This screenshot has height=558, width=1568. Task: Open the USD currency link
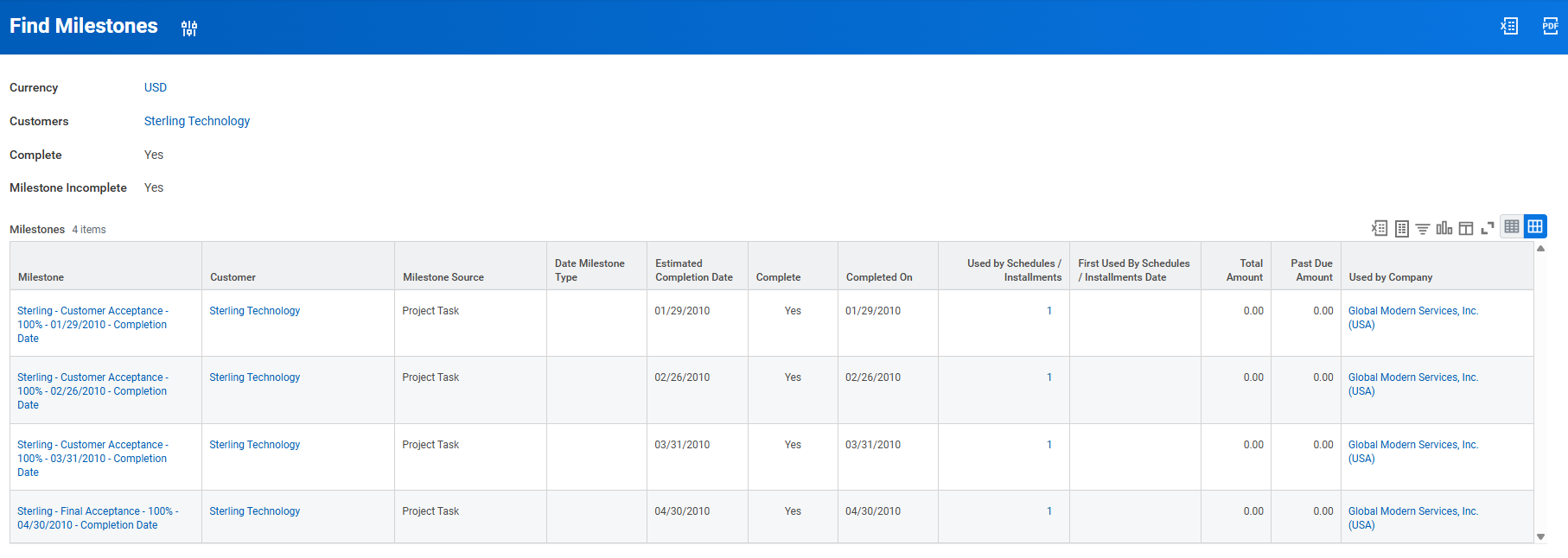point(156,87)
